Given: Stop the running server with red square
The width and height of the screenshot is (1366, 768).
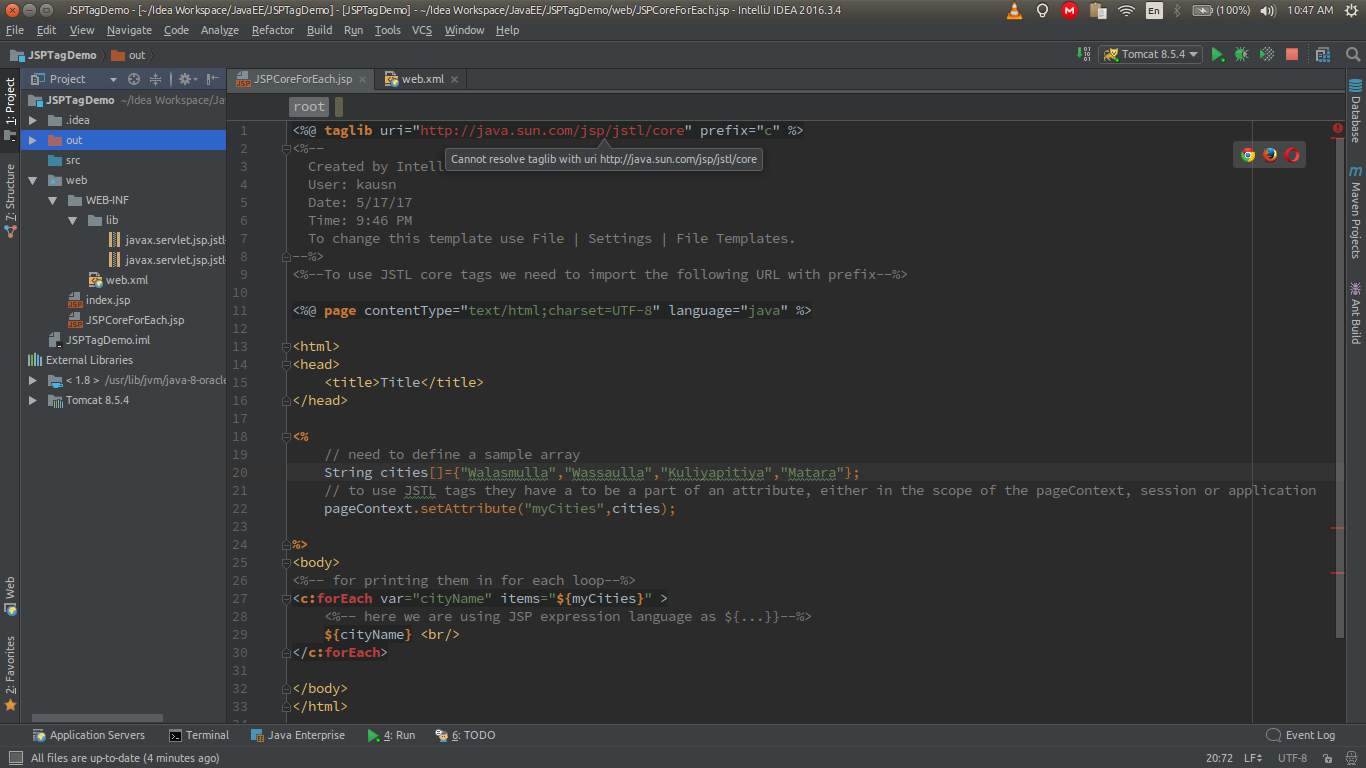Looking at the screenshot, I should (x=1292, y=55).
